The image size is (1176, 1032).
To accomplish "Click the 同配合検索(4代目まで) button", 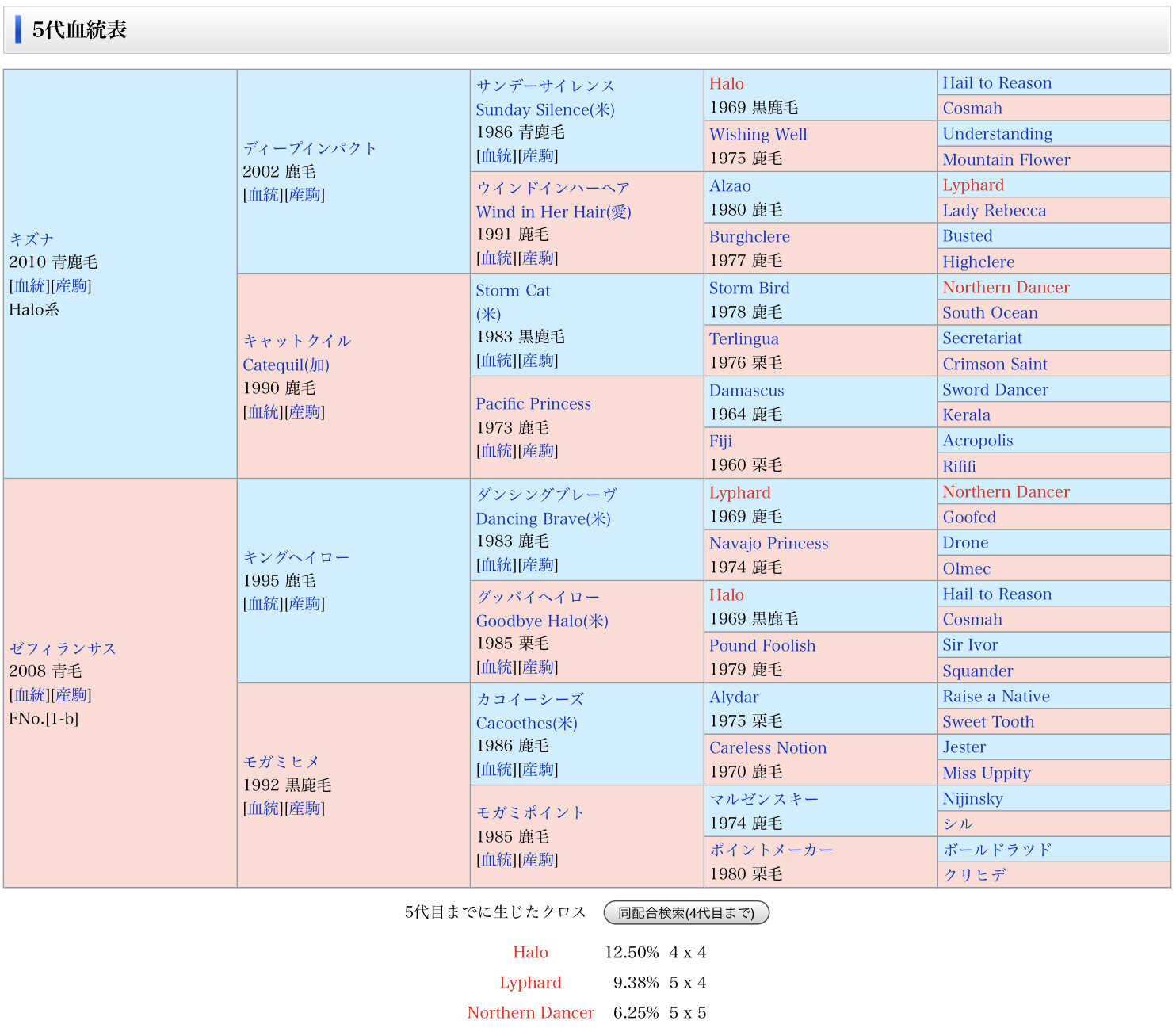I will tap(686, 912).
